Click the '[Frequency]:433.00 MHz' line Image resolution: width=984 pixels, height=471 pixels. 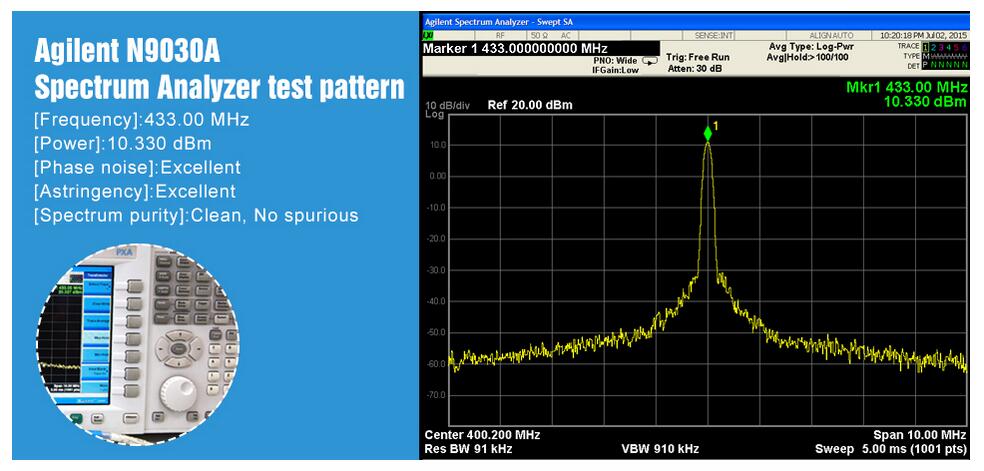141,120
